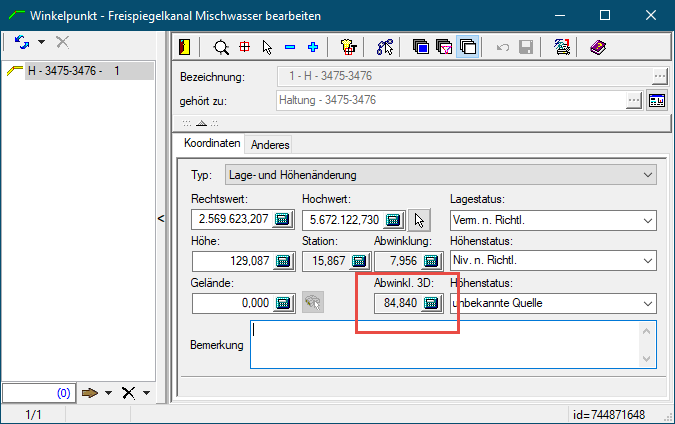Viewport: 675px width, 424px height.
Task: Click the ellipsis button beside 'gehört zu'
Action: 634,100
